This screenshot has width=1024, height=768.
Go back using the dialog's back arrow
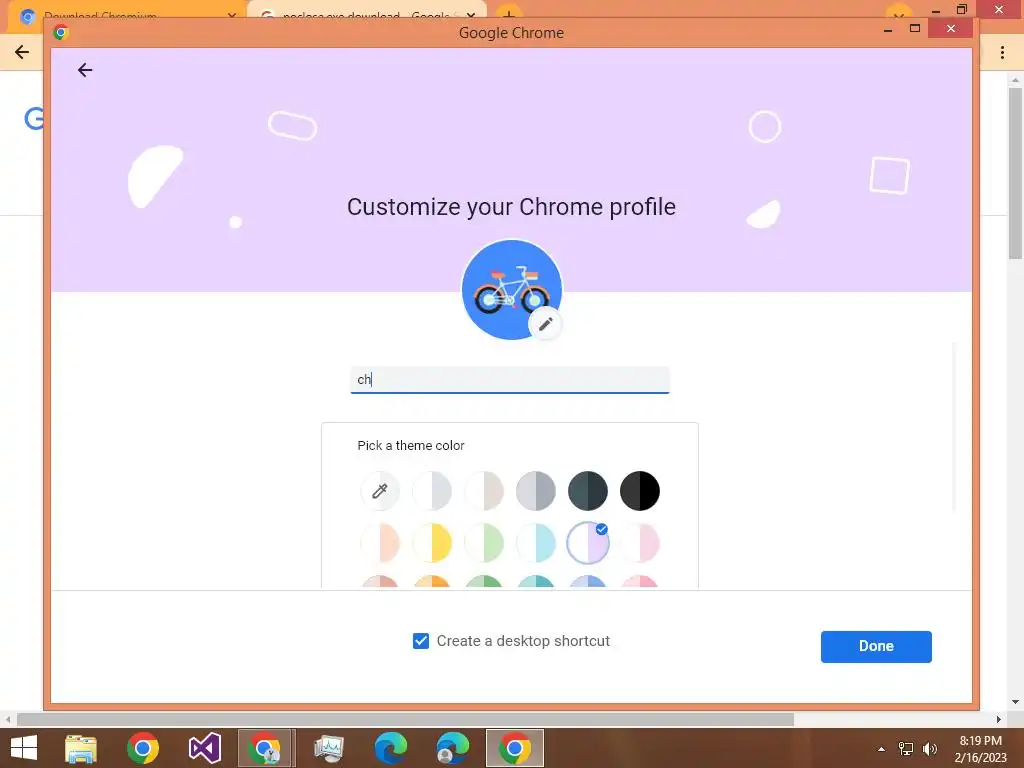pos(85,70)
